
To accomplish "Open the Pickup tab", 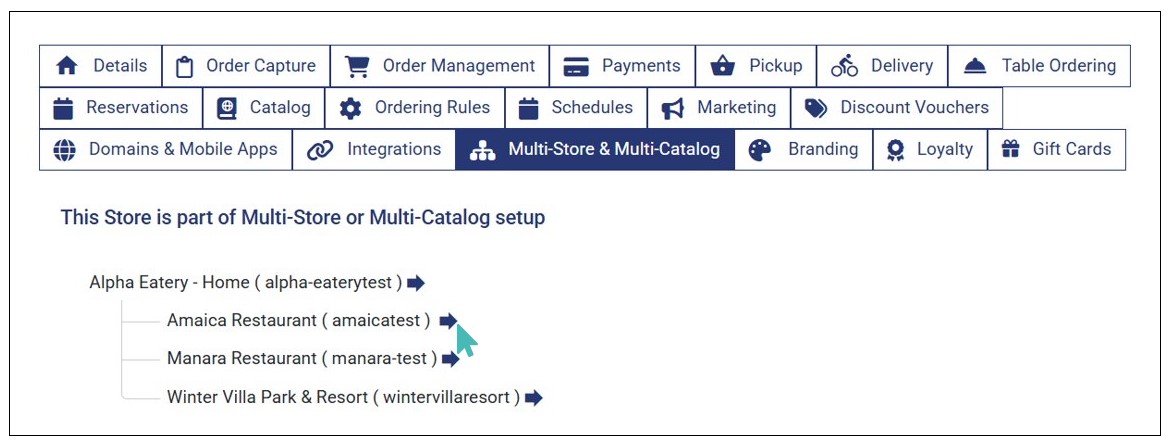I will pyautogui.click(x=756, y=66).
